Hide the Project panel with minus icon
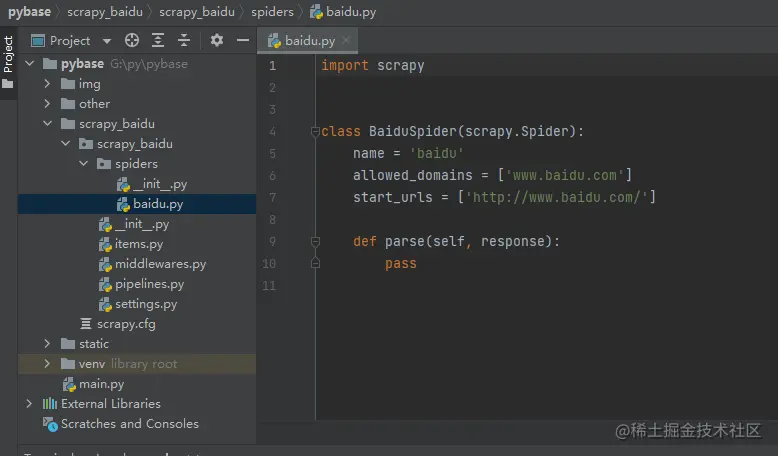778x456 pixels. pos(243,40)
